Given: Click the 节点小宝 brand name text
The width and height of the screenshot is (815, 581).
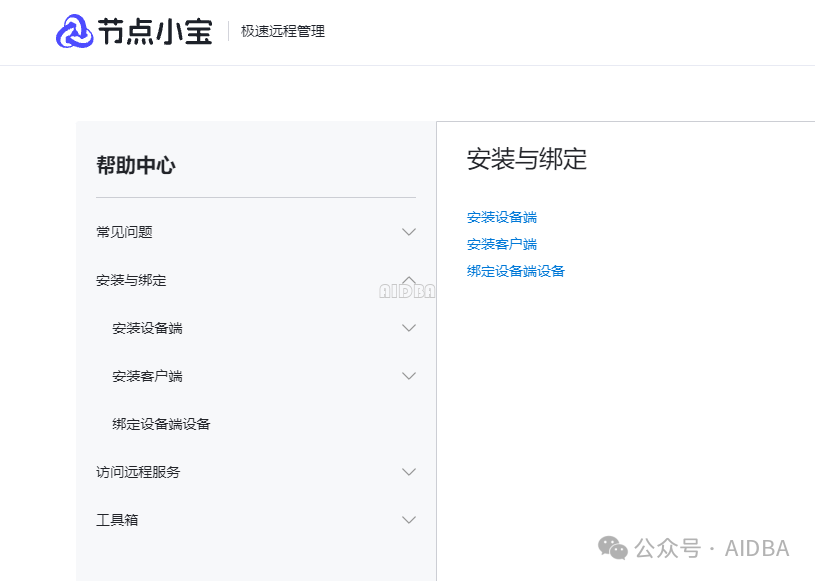Looking at the screenshot, I should point(155,32).
